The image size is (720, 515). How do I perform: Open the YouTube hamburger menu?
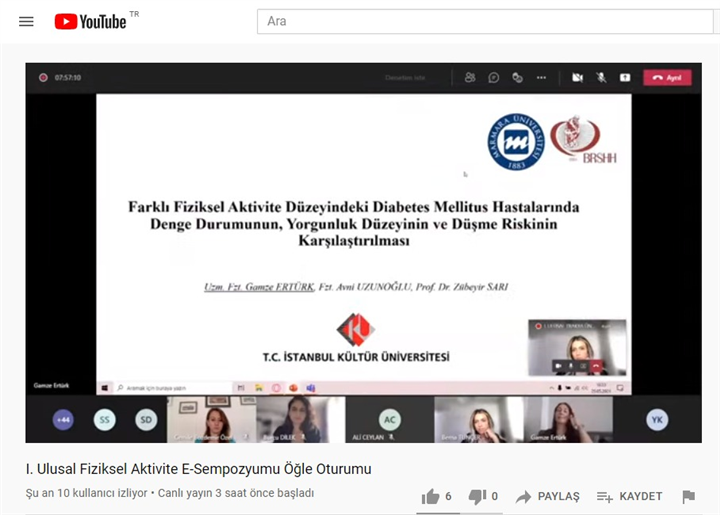(26, 21)
